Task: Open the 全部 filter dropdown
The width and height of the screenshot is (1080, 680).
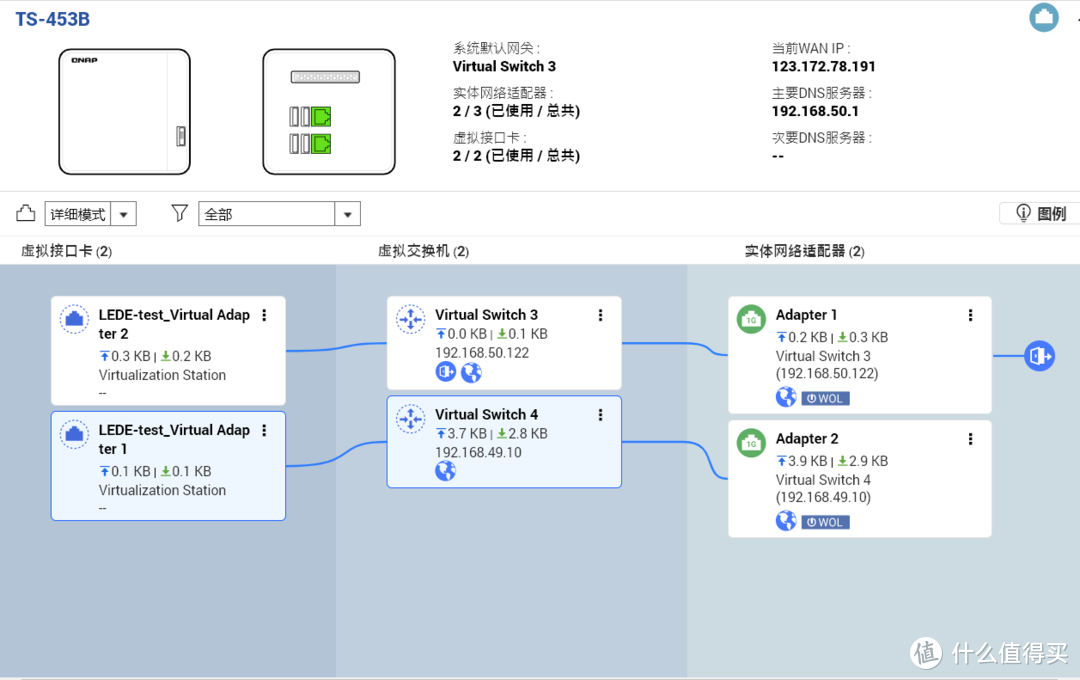Action: tap(347, 213)
